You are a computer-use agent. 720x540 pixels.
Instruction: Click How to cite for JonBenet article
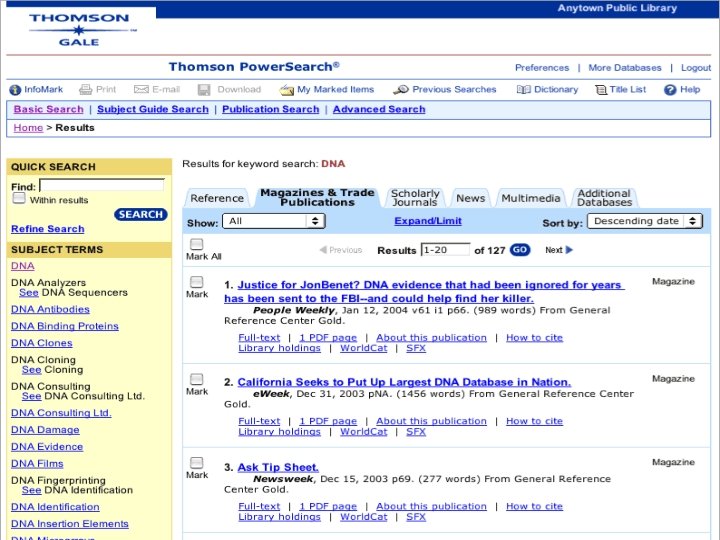click(534, 338)
